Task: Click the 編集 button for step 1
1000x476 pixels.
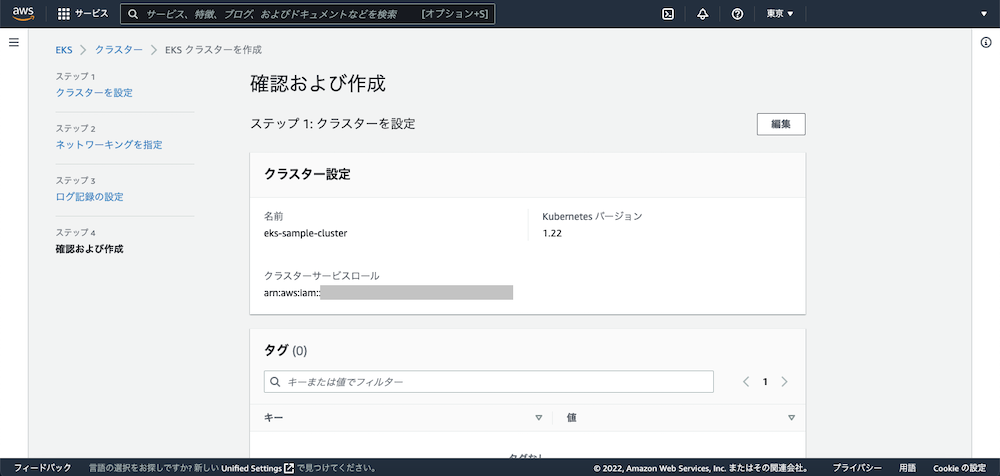Action: coord(781,124)
